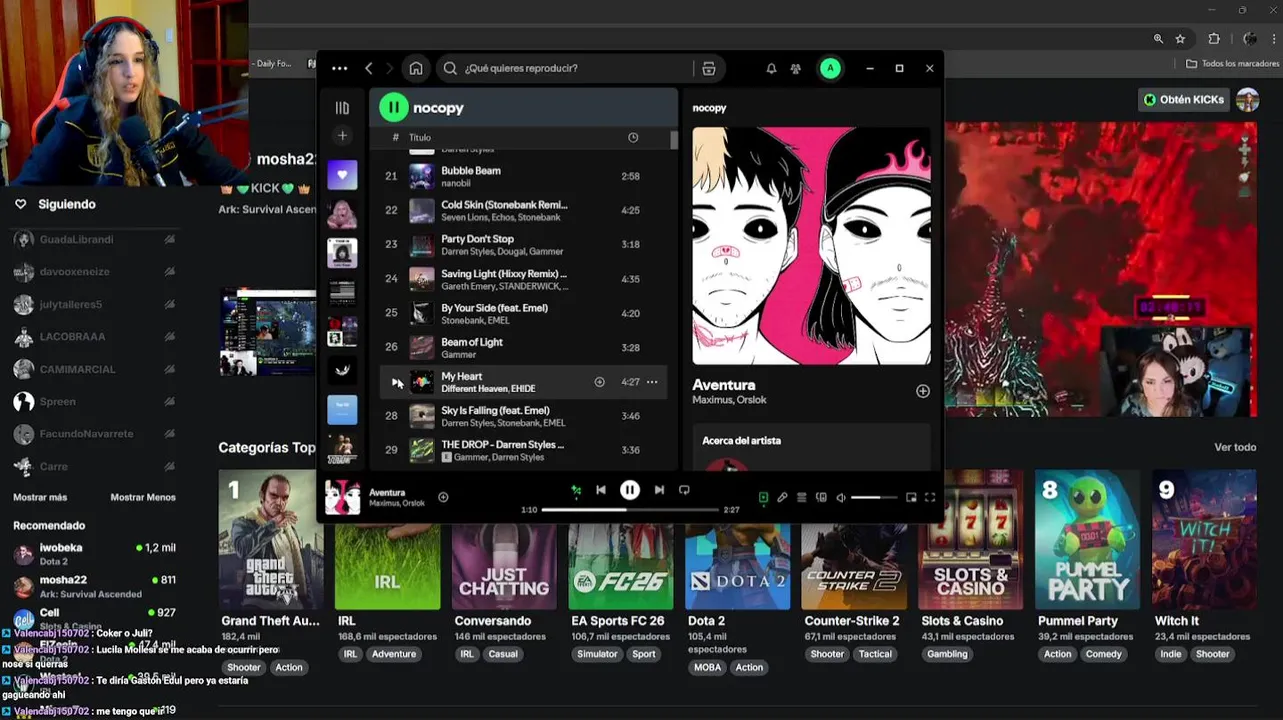Screen dimensions: 1283x720
Task: Skip to the next track
Action: tap(659, 490)
